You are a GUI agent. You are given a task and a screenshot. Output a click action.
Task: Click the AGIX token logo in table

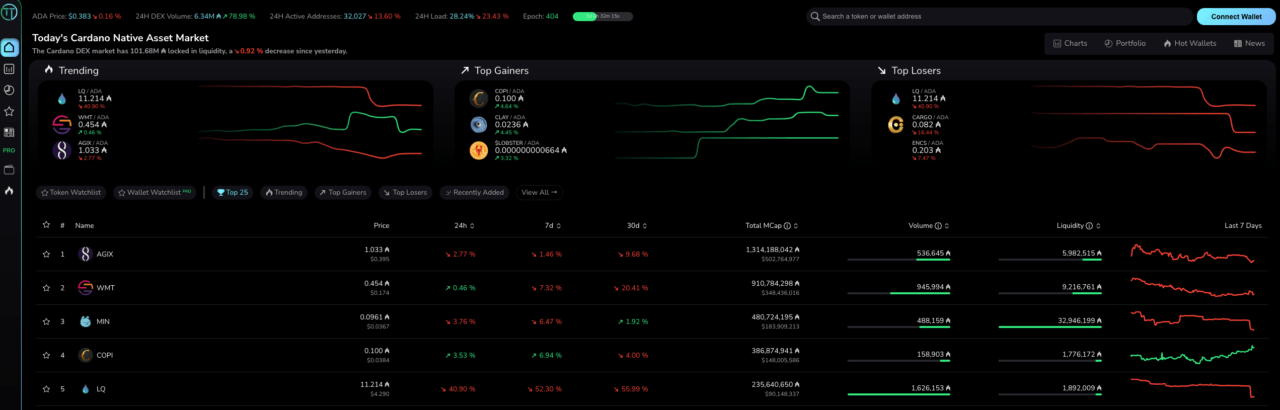point(85,254)
